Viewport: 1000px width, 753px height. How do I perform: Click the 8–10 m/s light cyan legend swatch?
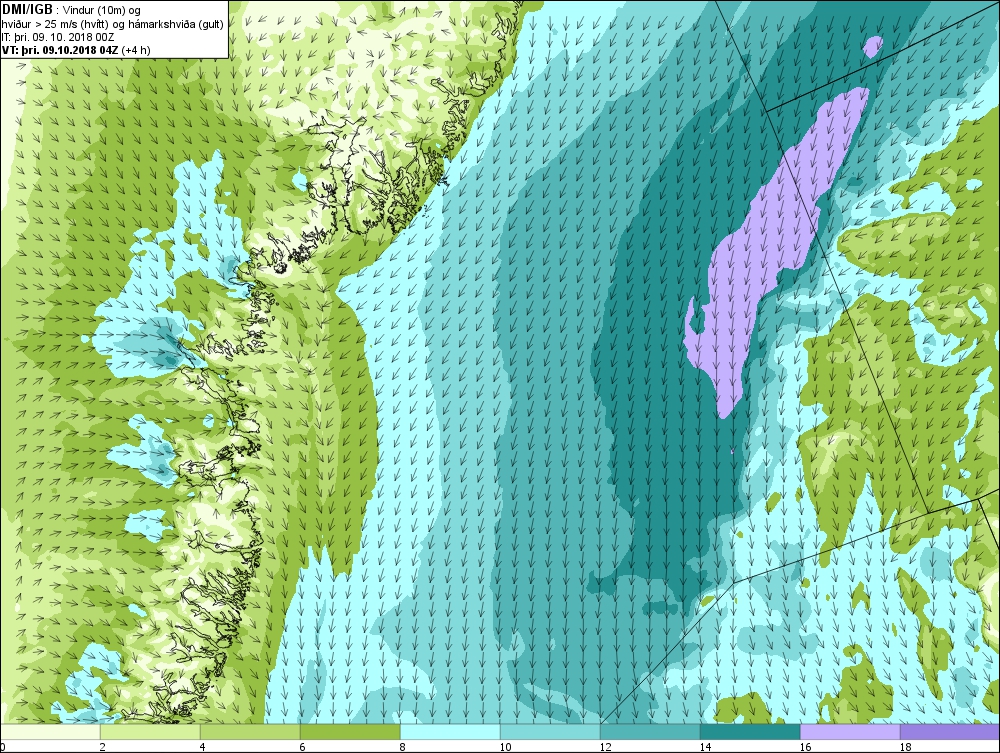(x=450, y=731)
